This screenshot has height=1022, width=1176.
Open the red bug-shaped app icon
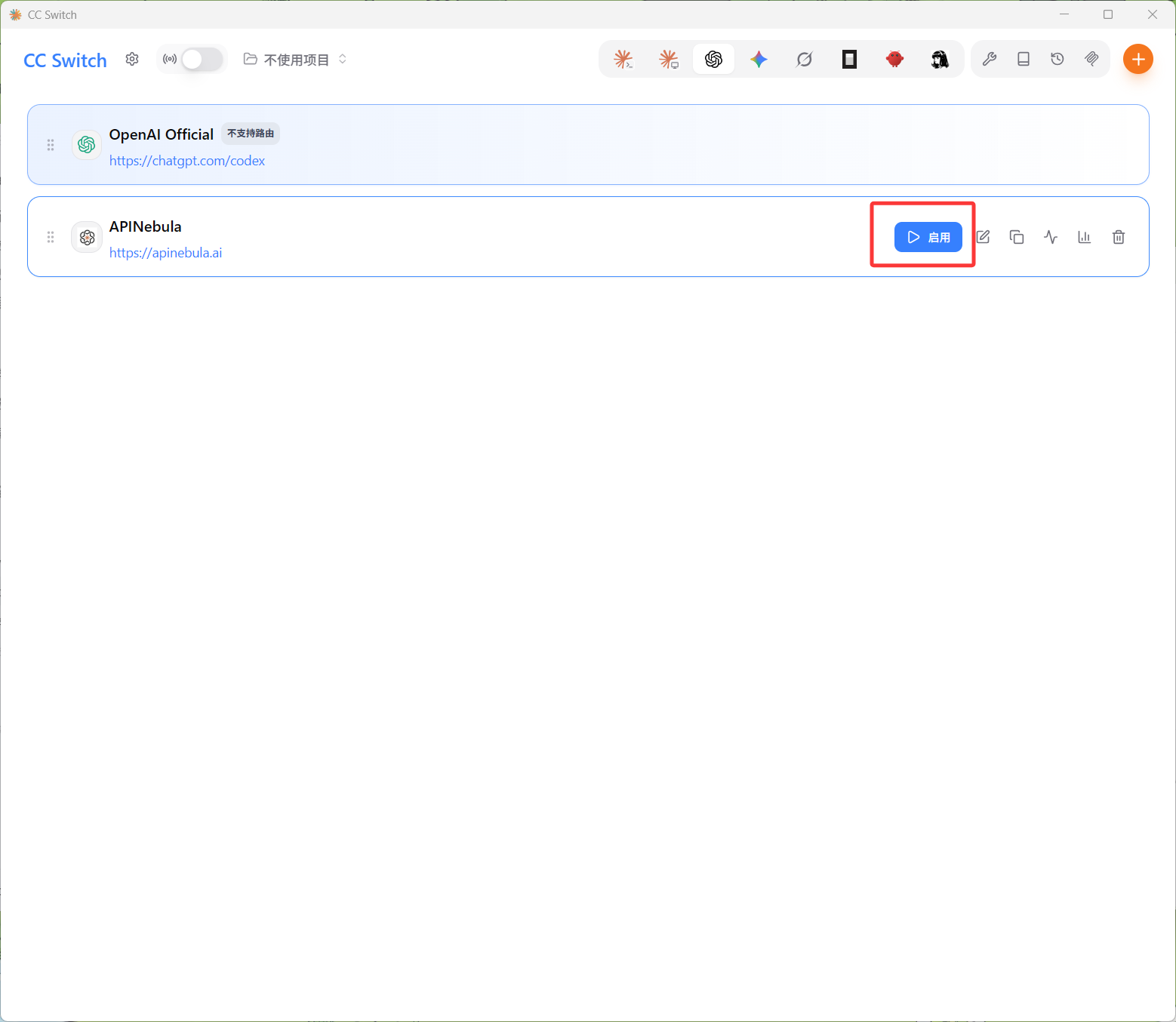click(894, 59)
